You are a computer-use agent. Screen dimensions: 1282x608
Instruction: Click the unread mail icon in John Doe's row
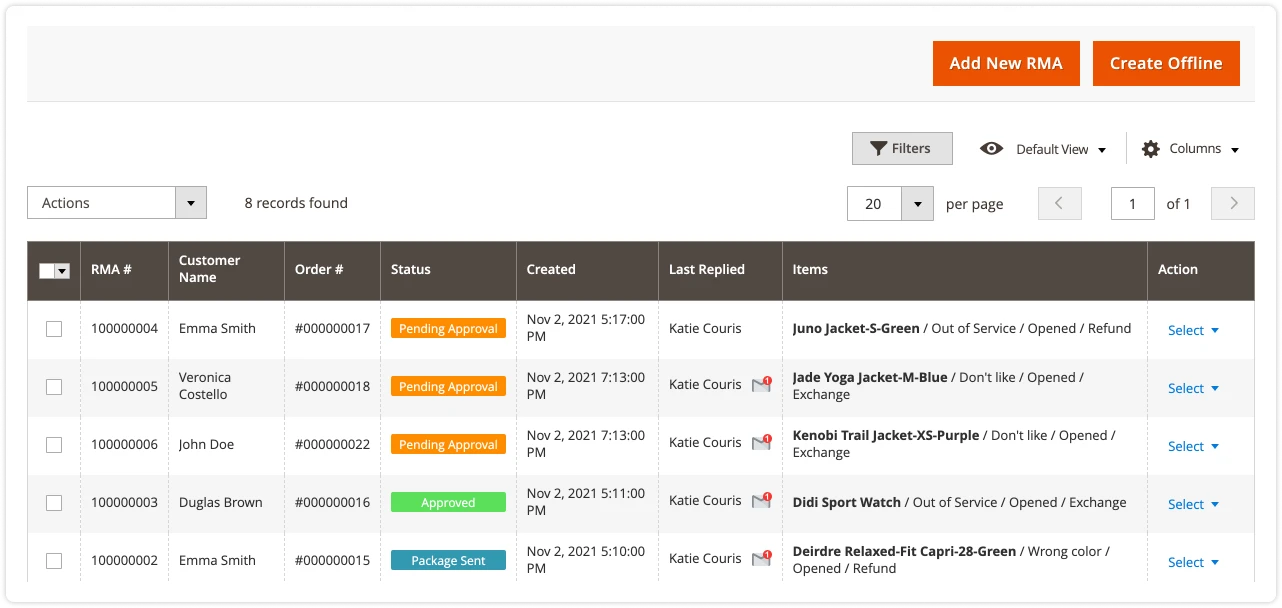pos(762,443)
